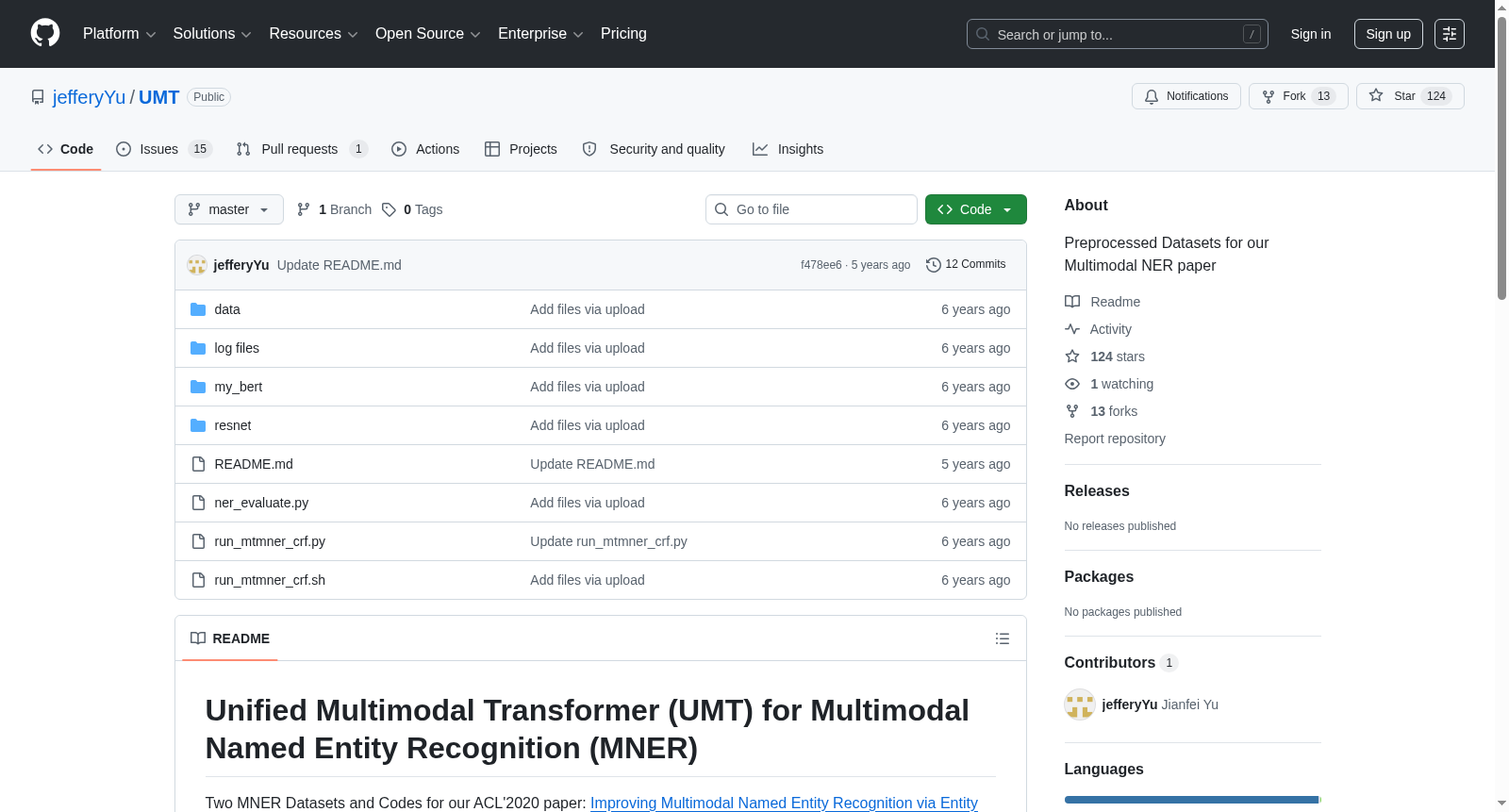
Task: Open the run_mtmner_crf.py file
Action: click(x=270, y=541)
